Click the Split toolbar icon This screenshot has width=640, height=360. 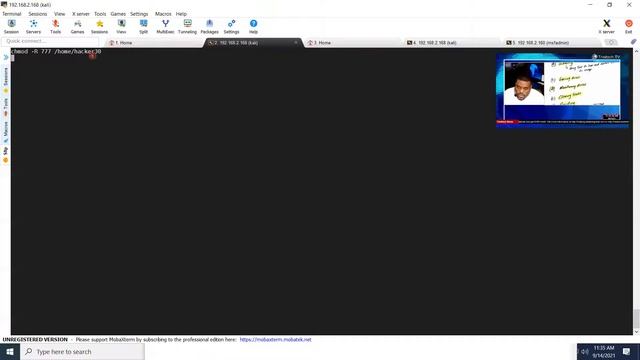[143, 26]
